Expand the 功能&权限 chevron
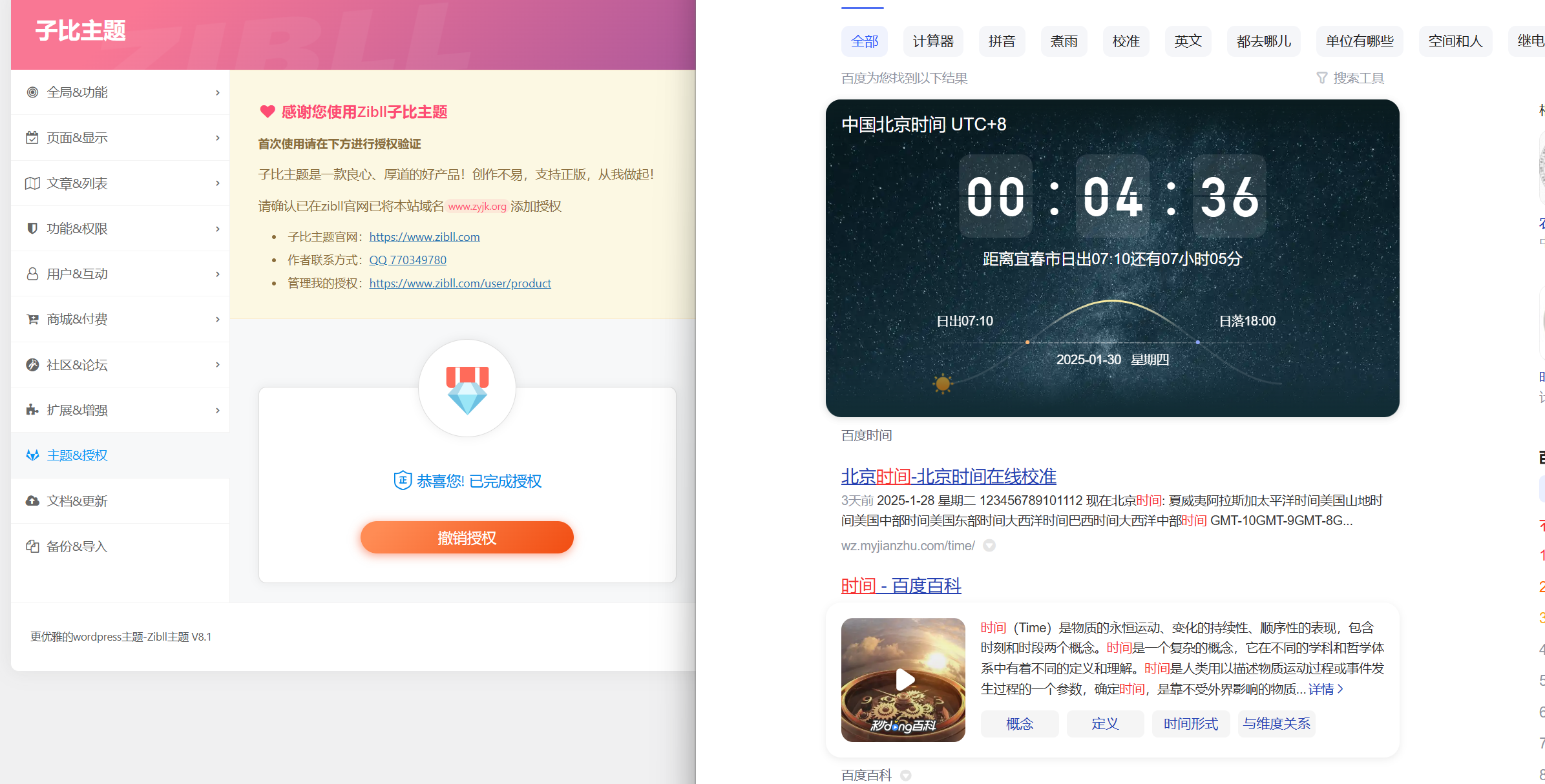 (x=218, y=229)
